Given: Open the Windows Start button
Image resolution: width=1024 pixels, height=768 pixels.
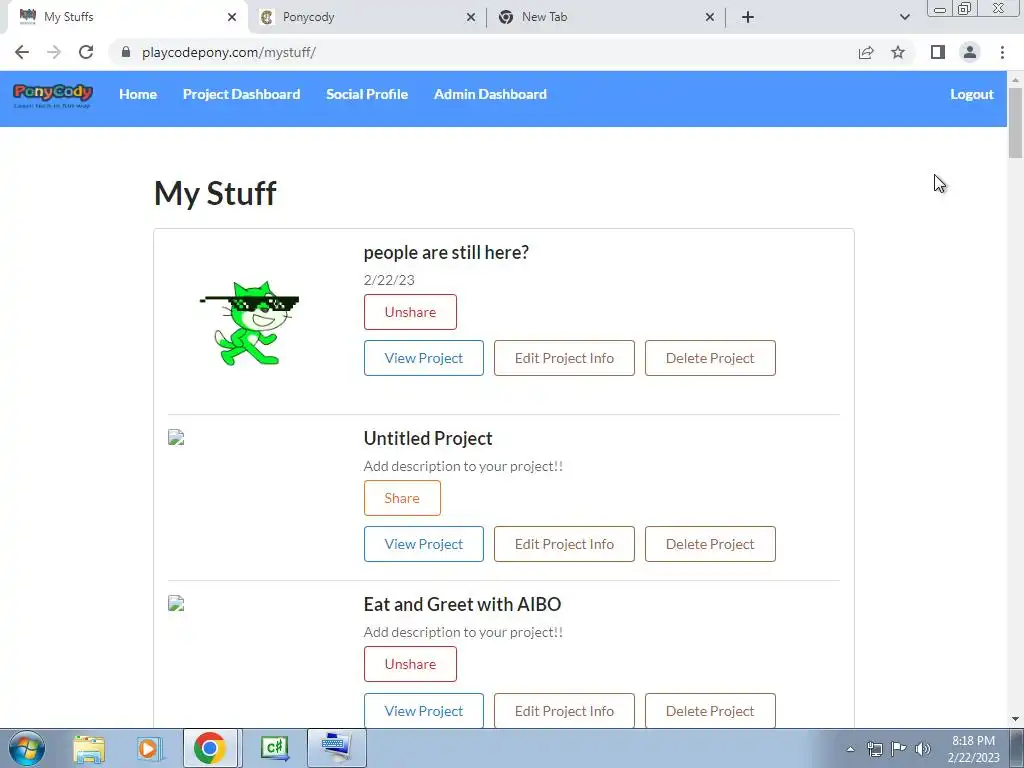Looking at the screenshot, I should pos(27,748).
